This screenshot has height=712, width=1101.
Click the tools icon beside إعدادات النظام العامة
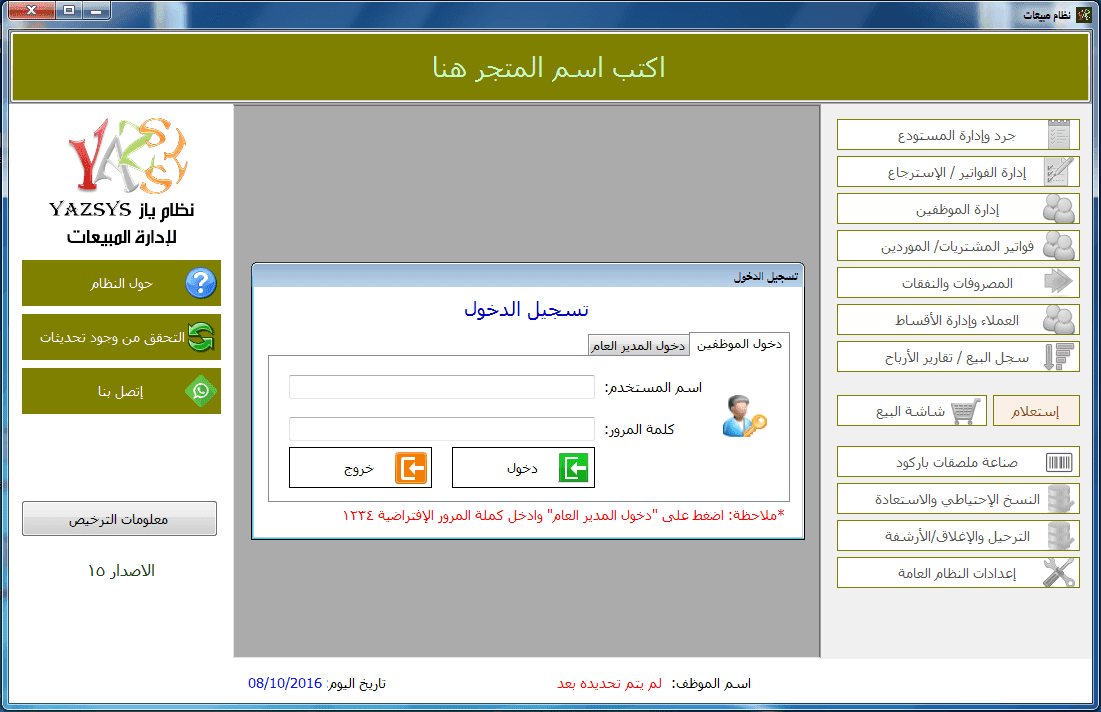[1059, 573]
